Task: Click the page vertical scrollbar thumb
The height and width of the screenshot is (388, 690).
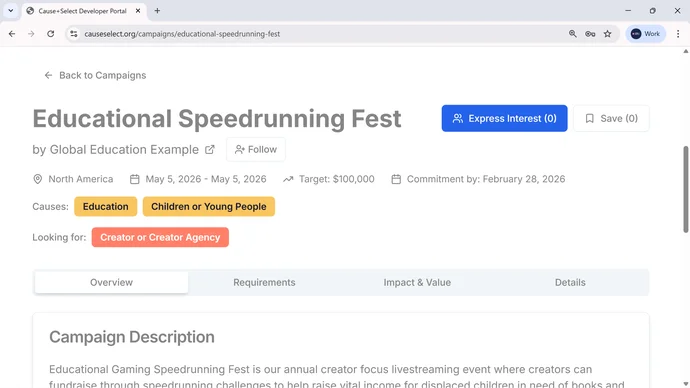Action: (x=686, y=189)
